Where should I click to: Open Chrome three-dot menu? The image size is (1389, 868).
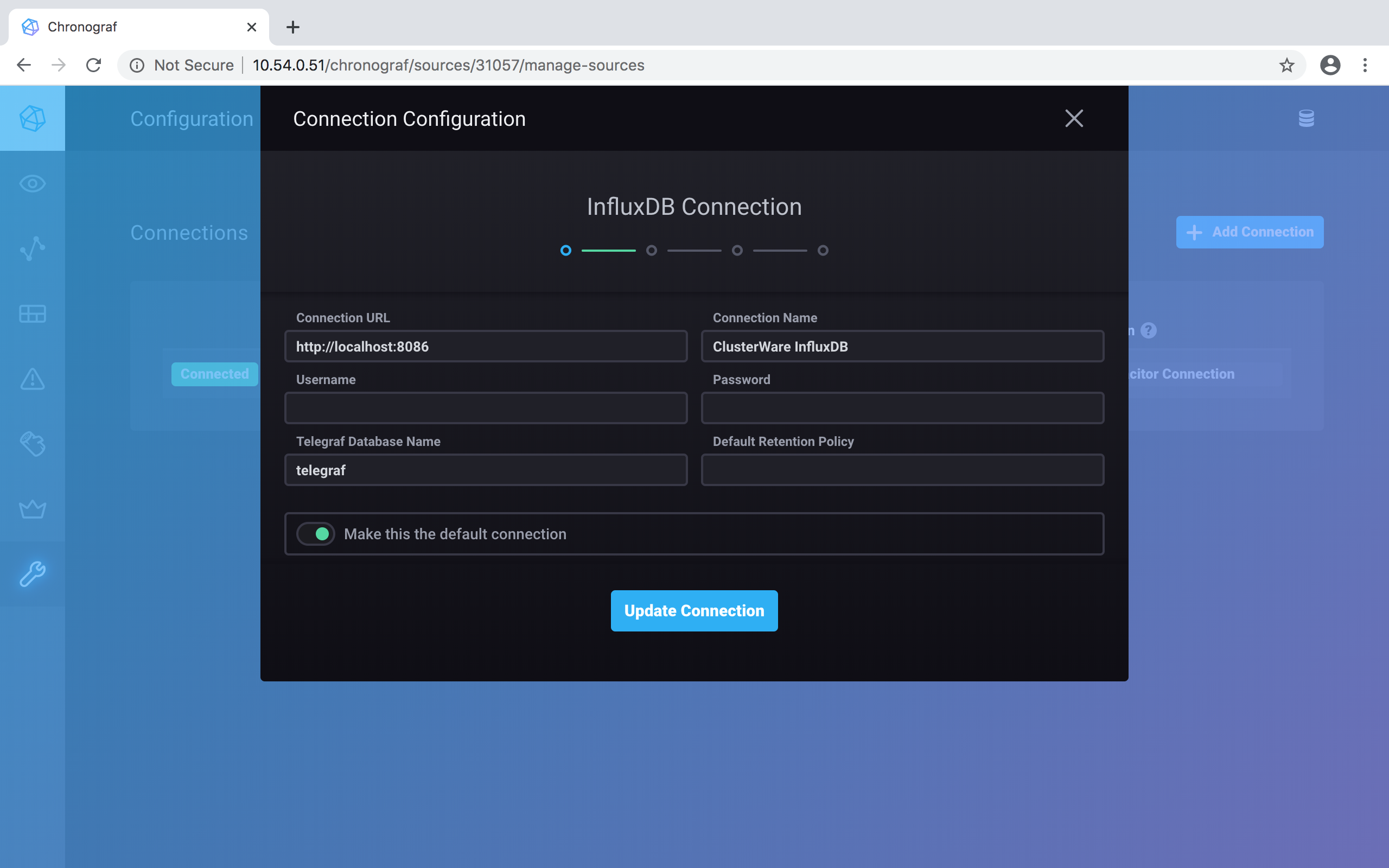pos(1365,65)
